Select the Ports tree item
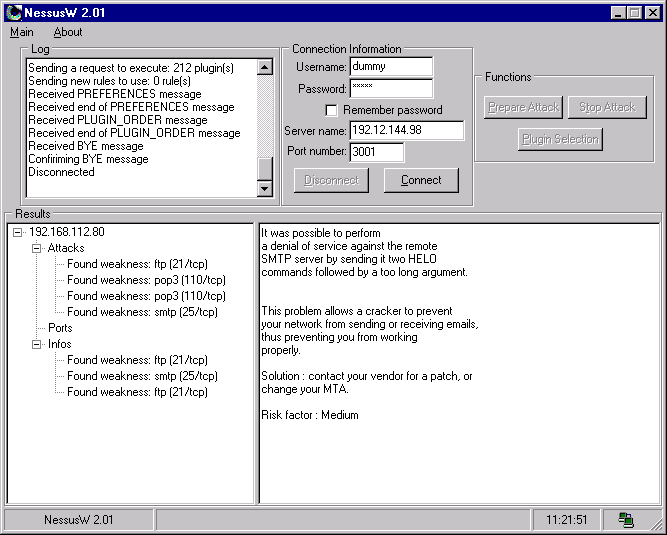This screenshot has width=667, height=535. 60,328
